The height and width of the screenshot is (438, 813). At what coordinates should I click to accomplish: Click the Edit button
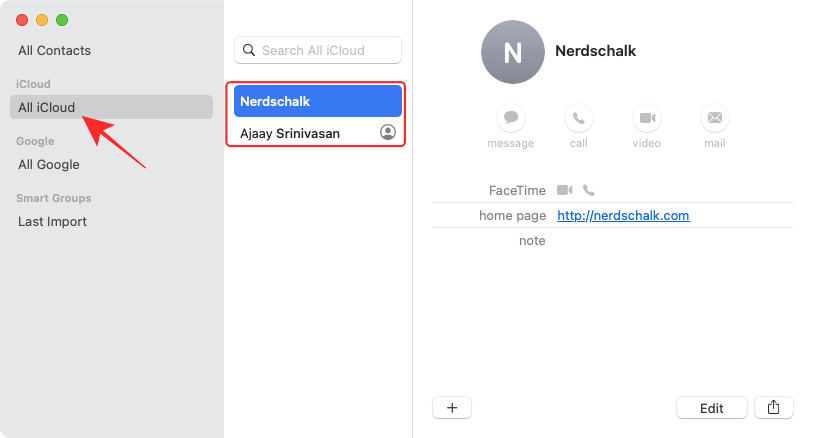[x=711, y=407]
